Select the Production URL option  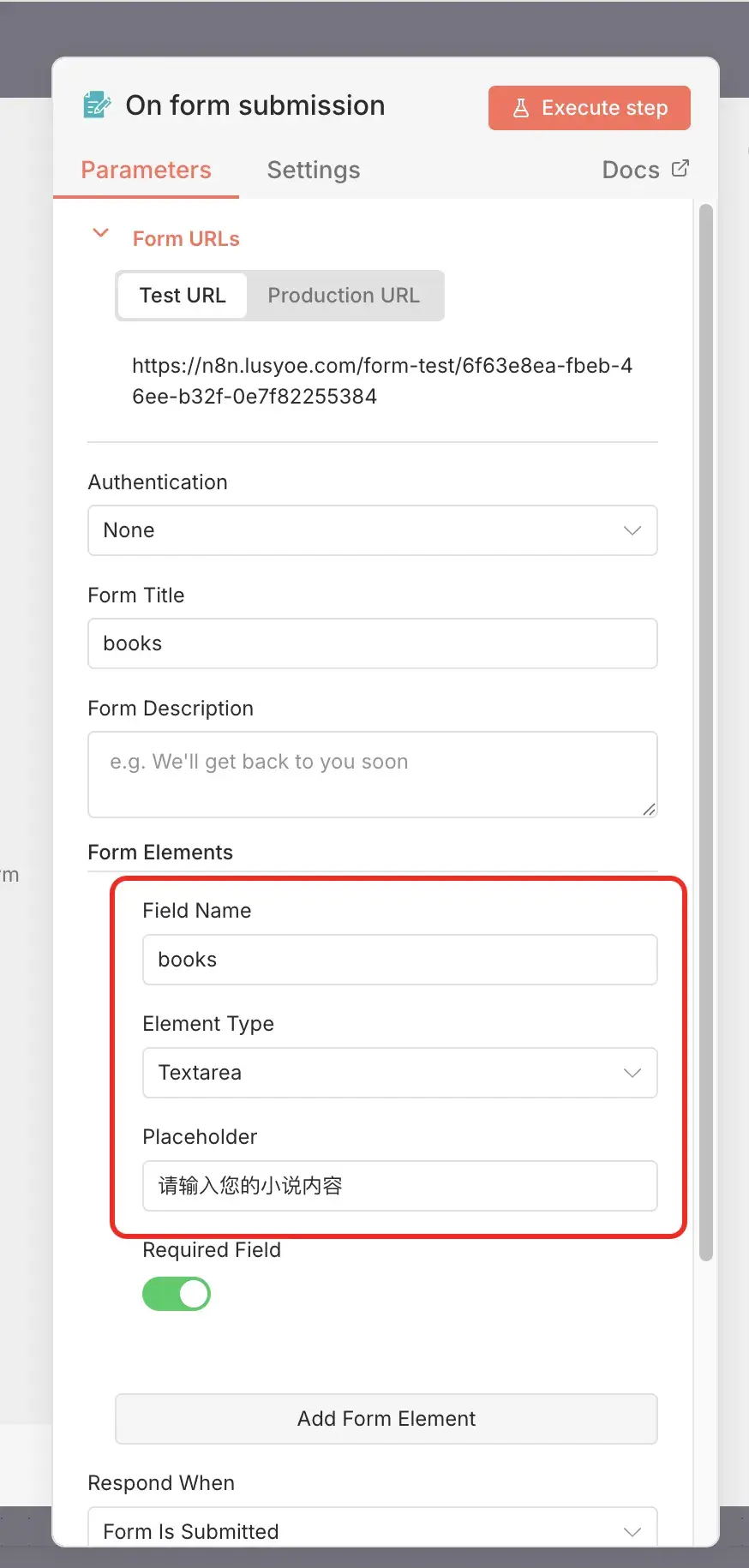[344, 296]
